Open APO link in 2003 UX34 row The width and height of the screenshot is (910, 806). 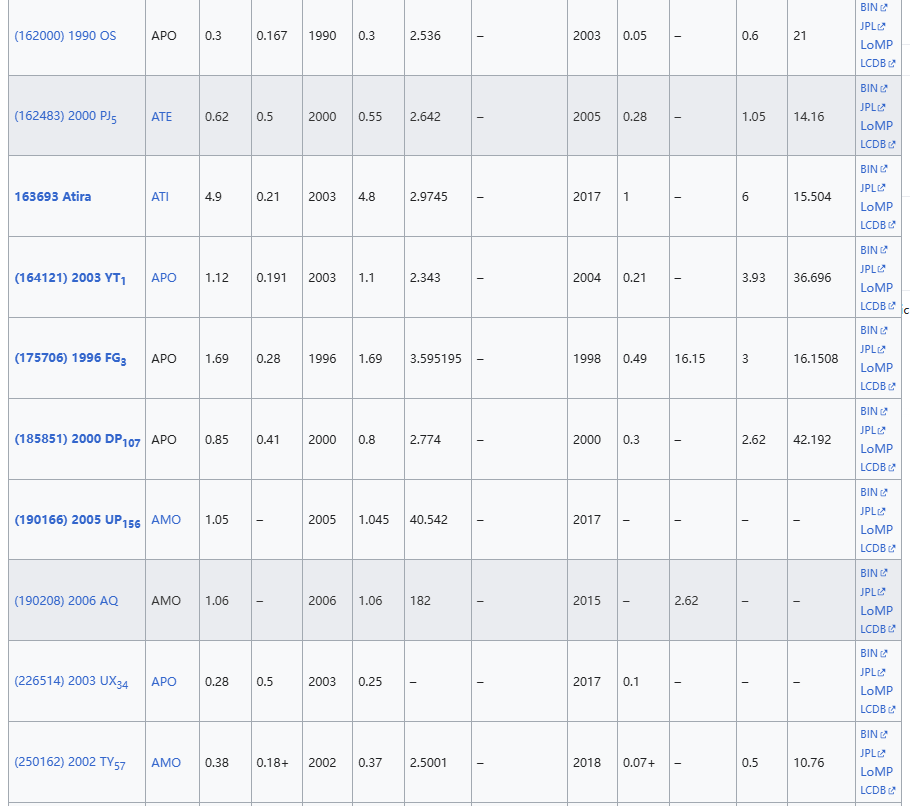(x=164, y=682)
